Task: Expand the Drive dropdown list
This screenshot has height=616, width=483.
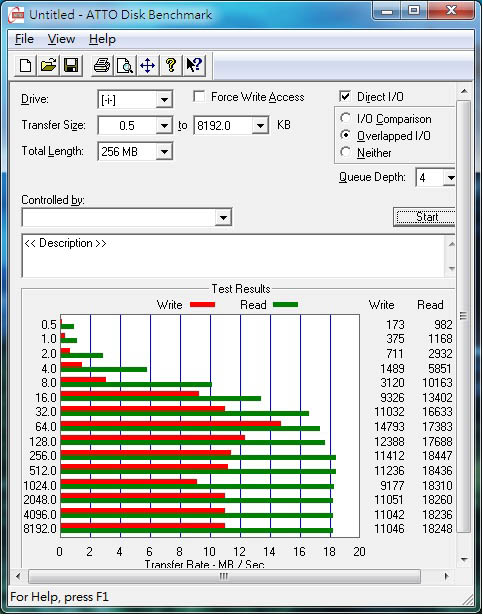Action: (x=164, y=100)
